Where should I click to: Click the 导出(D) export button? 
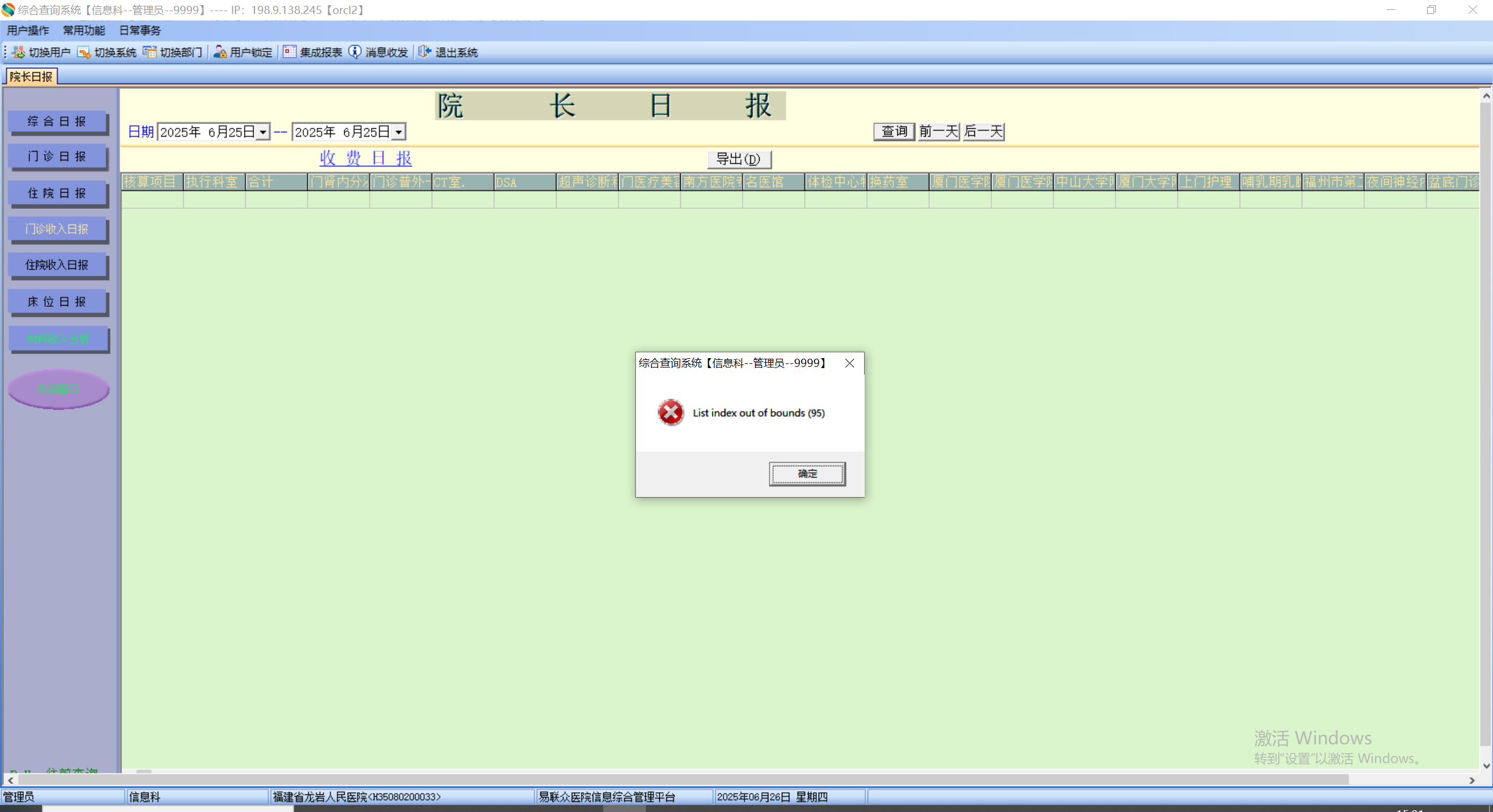pyautogui.click(x=739, y=159)
